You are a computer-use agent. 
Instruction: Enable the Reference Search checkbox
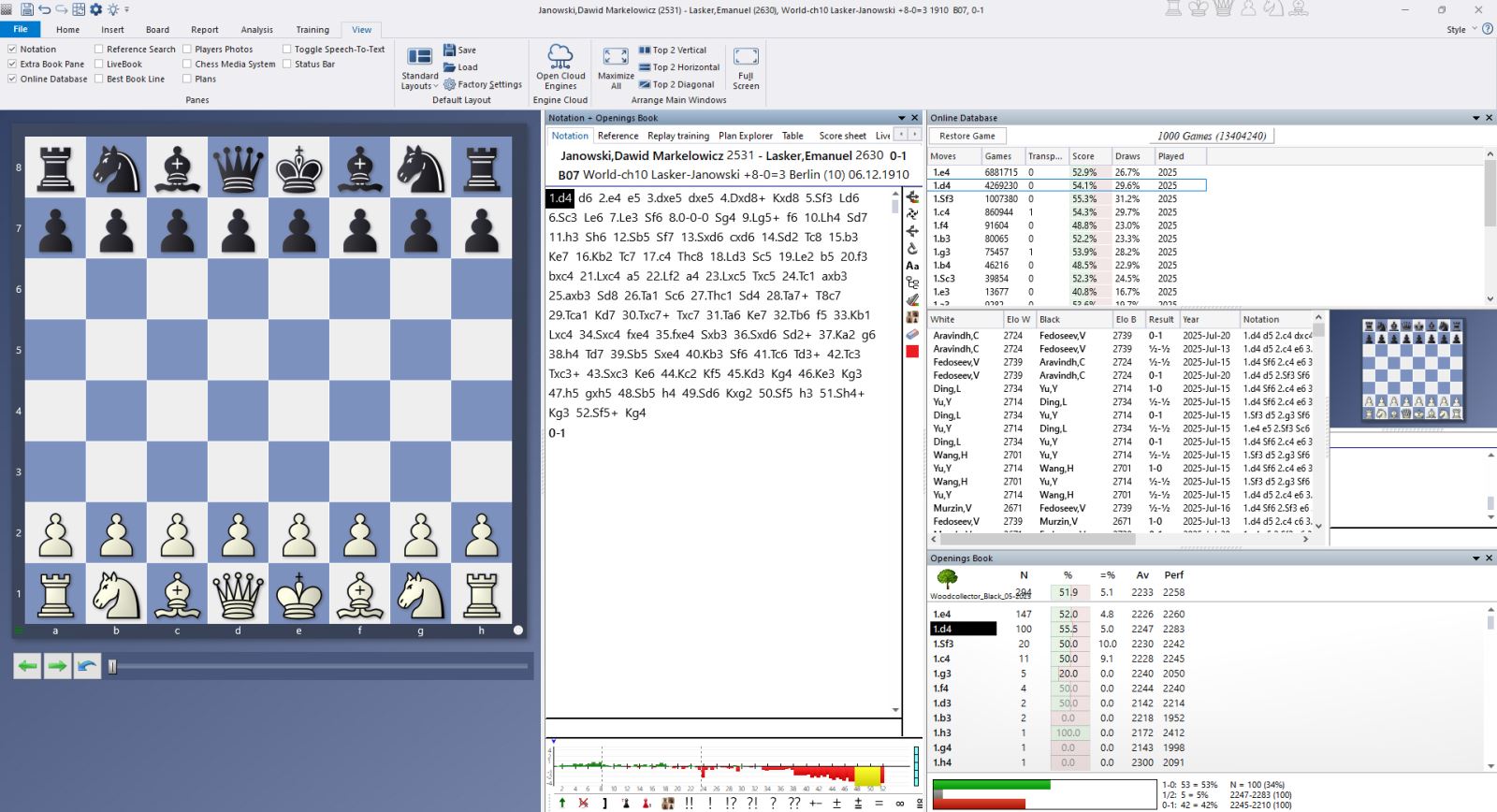tap(99, 50)
